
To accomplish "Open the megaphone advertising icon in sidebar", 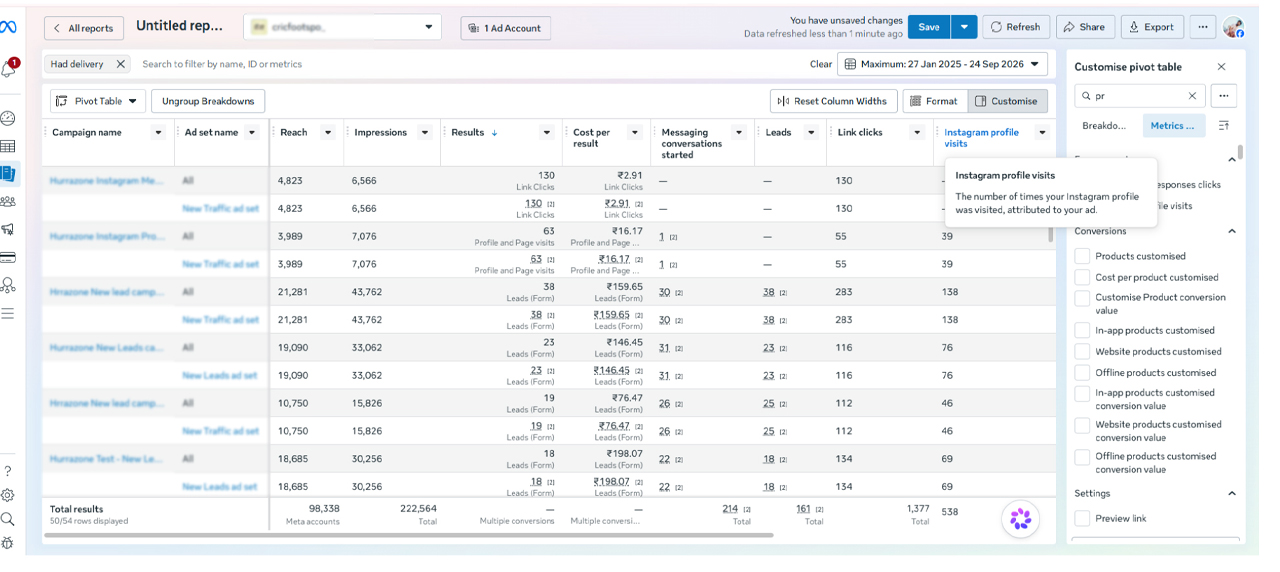I will pyautogui.click(x=8, y=229).
